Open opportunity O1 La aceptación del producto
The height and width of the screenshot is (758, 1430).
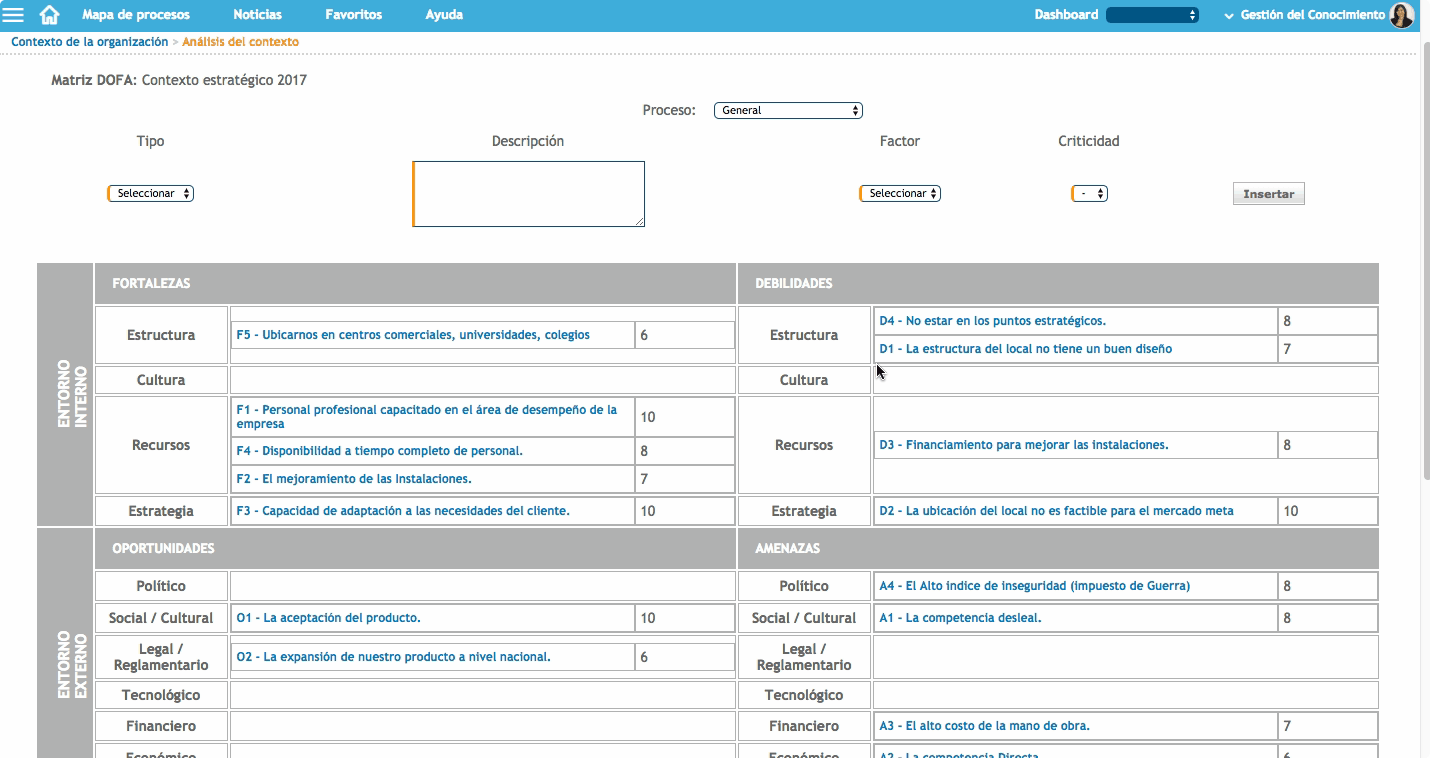pyautogui.click(x=328, y=618)
